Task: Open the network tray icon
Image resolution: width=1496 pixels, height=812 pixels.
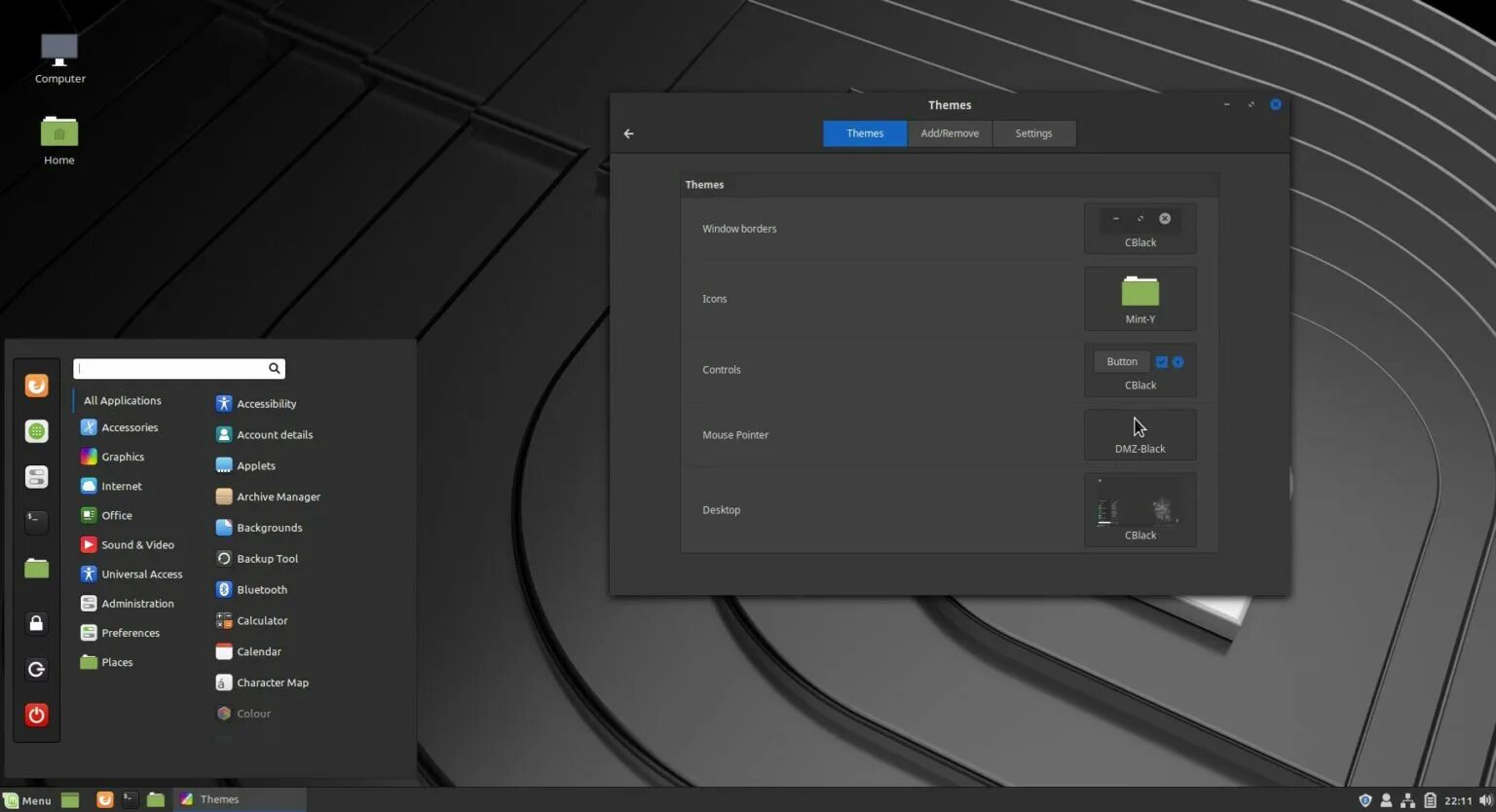Action: [x=1407, y=800]
